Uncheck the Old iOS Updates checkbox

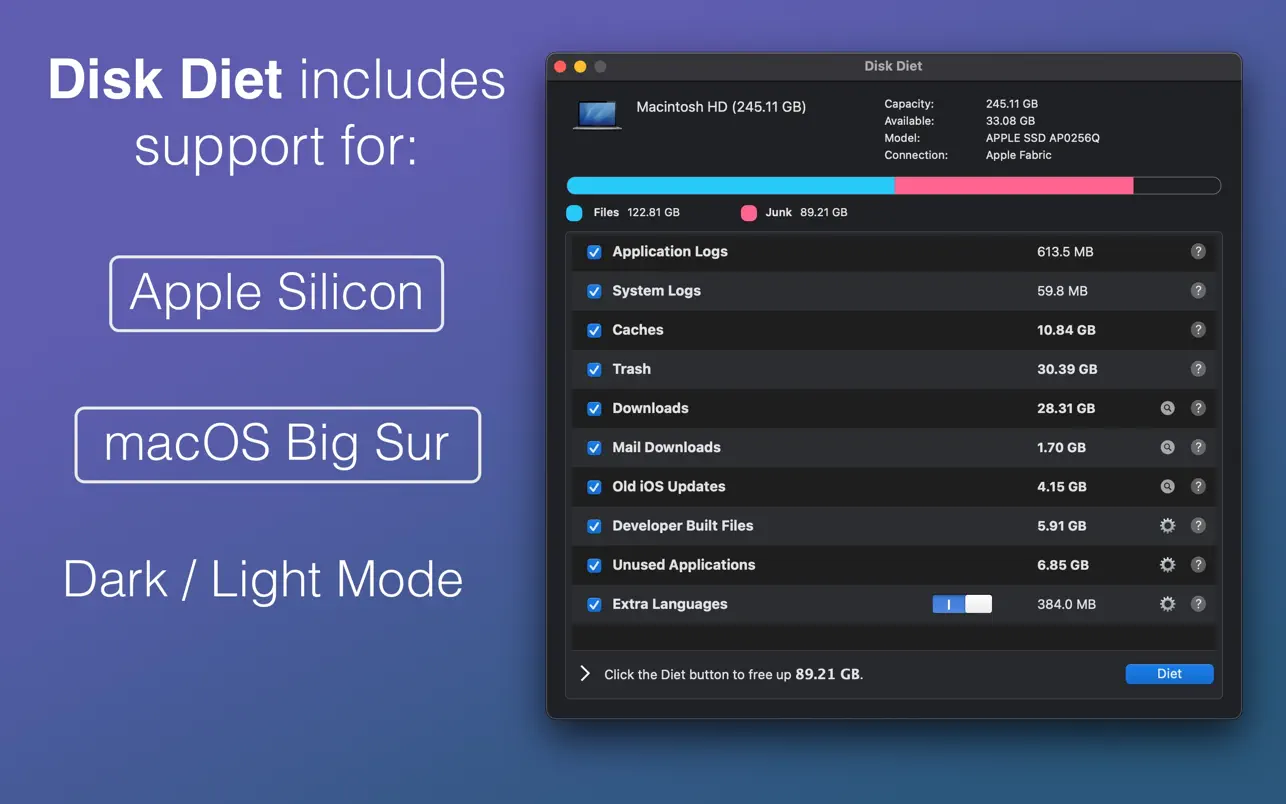coord(594,487)
